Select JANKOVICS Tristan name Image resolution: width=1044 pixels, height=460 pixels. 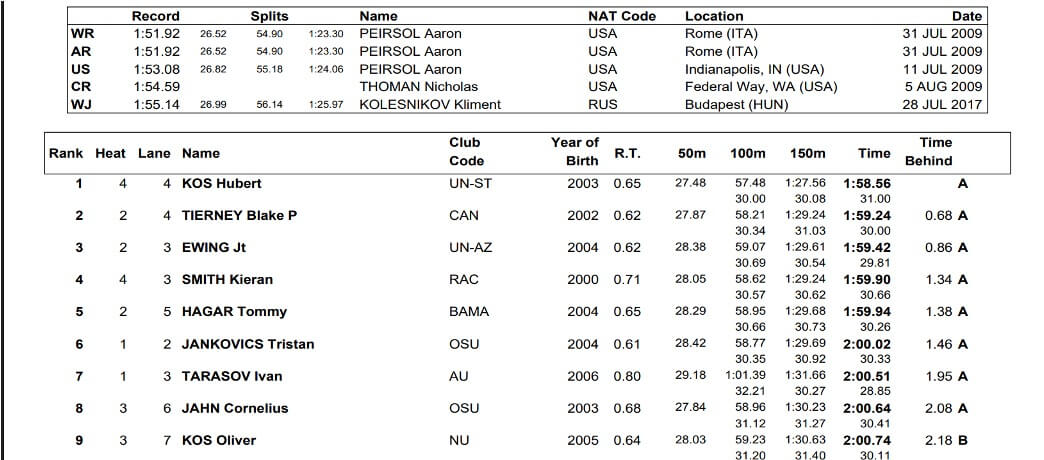pos(248,344)
